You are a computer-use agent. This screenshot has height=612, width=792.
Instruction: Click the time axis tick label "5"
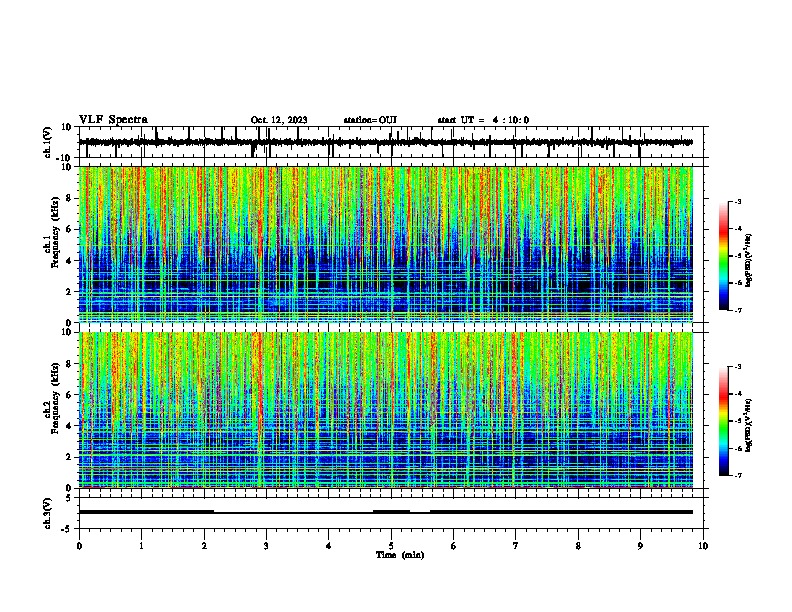(391, 546)
